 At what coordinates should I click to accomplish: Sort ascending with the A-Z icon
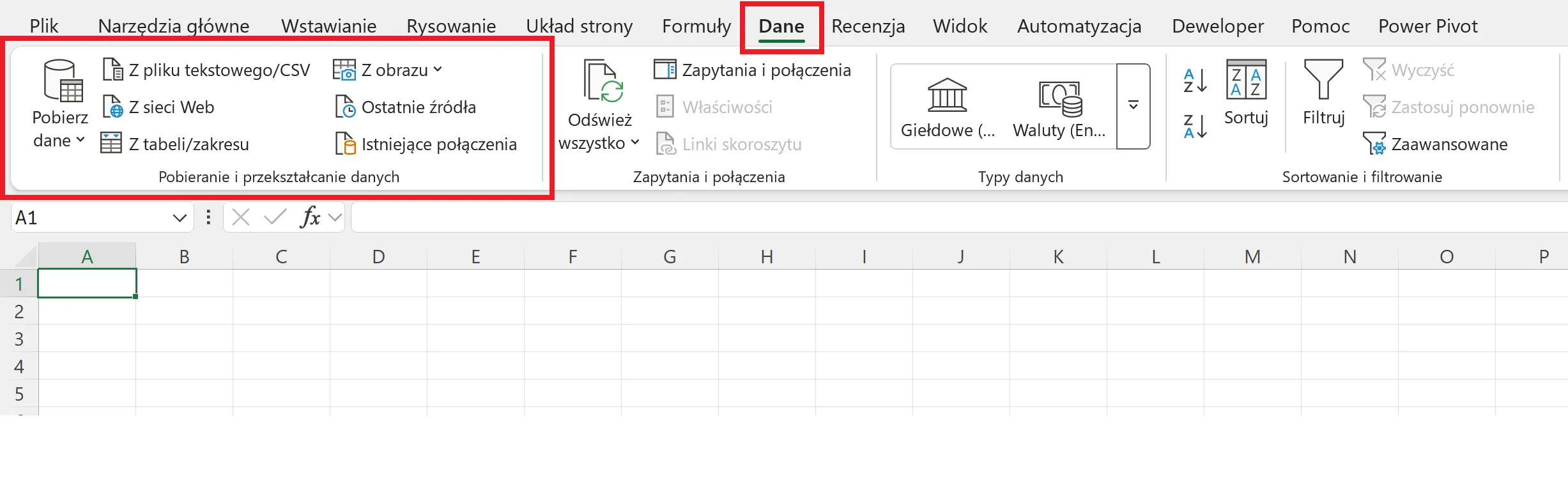tap(1194, 81)
